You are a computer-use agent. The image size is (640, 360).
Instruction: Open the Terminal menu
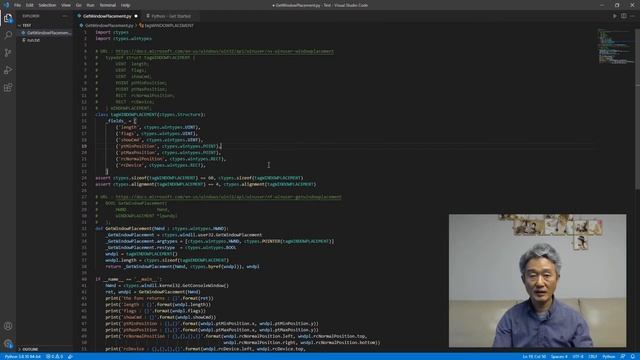tap(107, 5)
